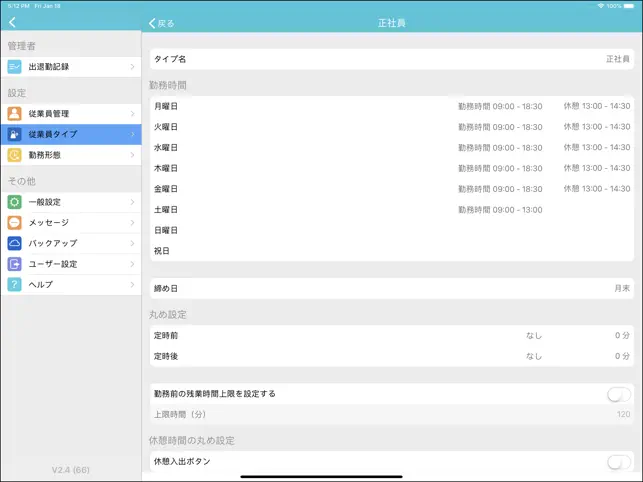This screenshot has width=643, height=482.
Task: Select the 水曜日 row label
Action: point(166,147)
